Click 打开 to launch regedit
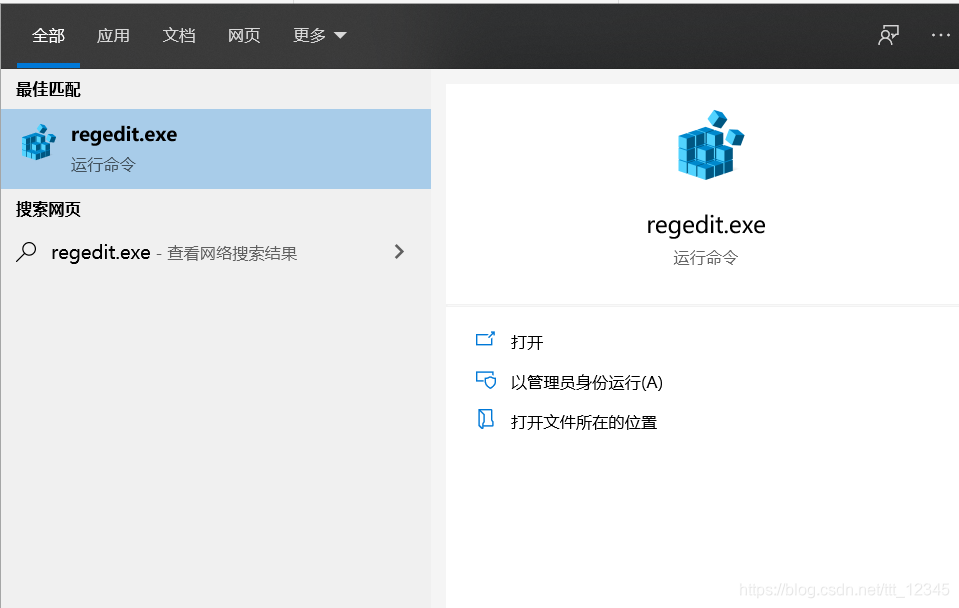959x608 pixels. tap(527, 342)
